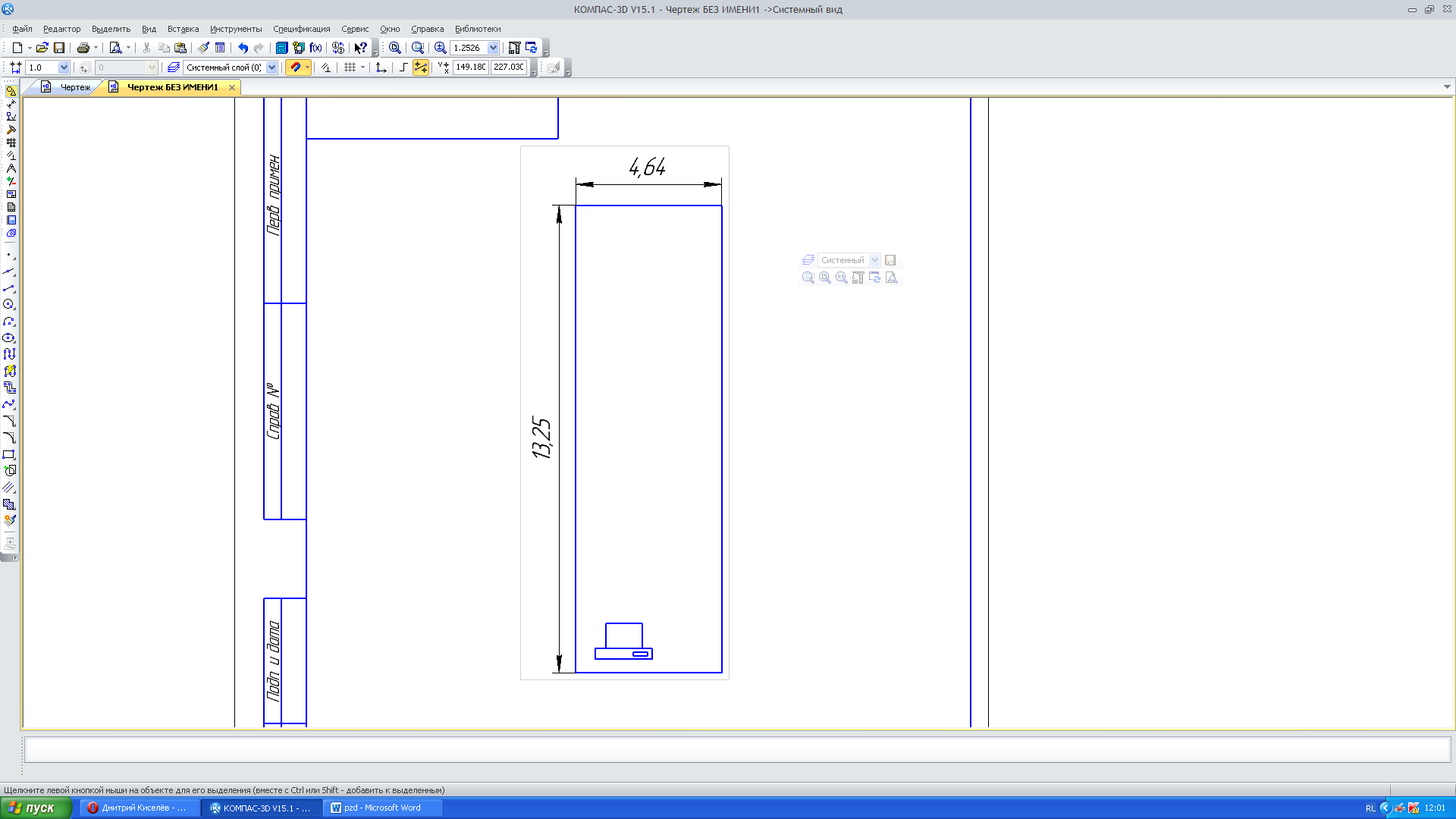The height and width of the screenshot is (819, 1456).
Task: Close the Чертеж БЕЗ ИМЕНИ1 tab
Action: coord(232,88)
